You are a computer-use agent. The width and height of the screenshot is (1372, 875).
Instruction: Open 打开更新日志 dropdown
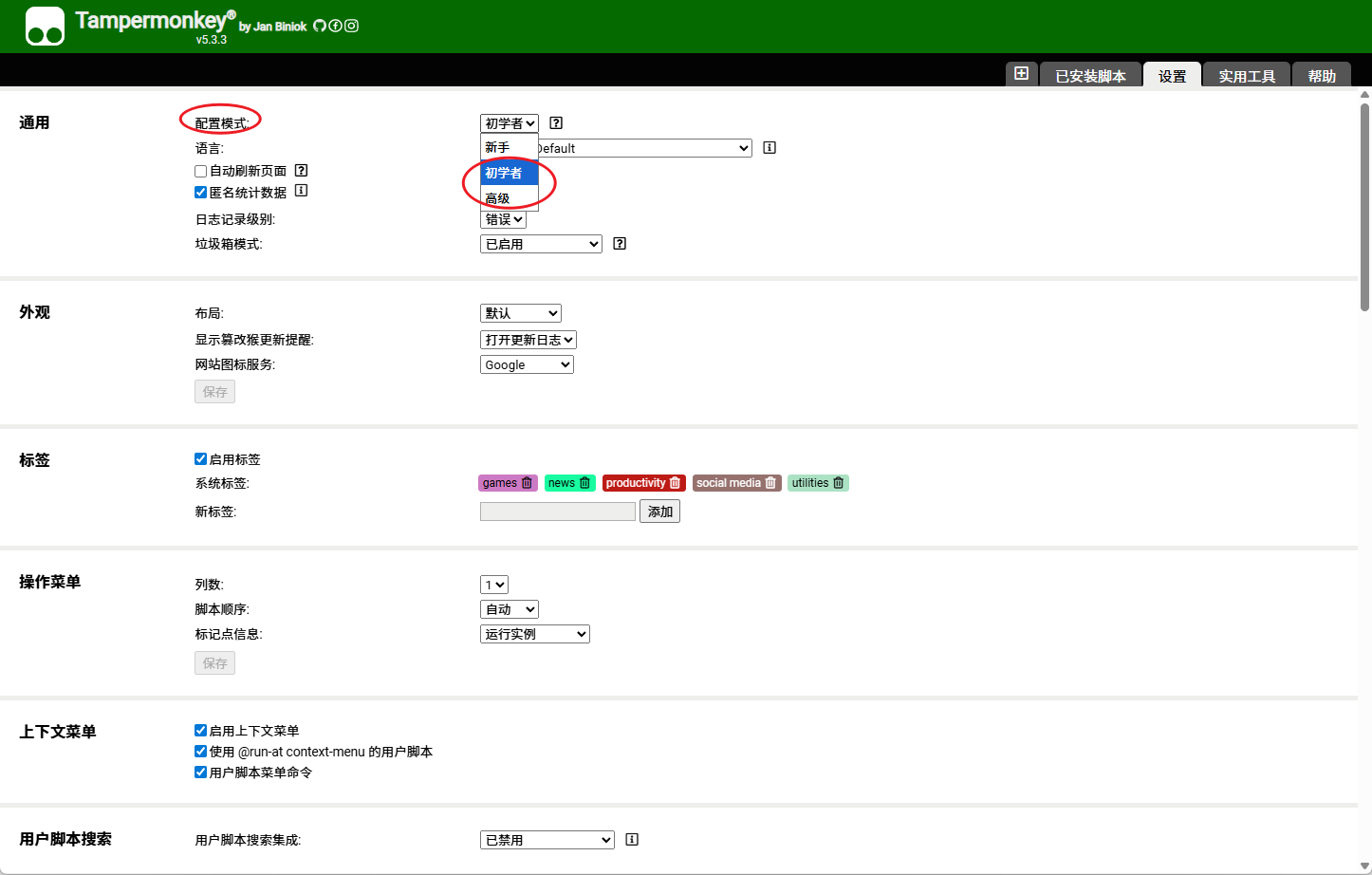point(528,340)
